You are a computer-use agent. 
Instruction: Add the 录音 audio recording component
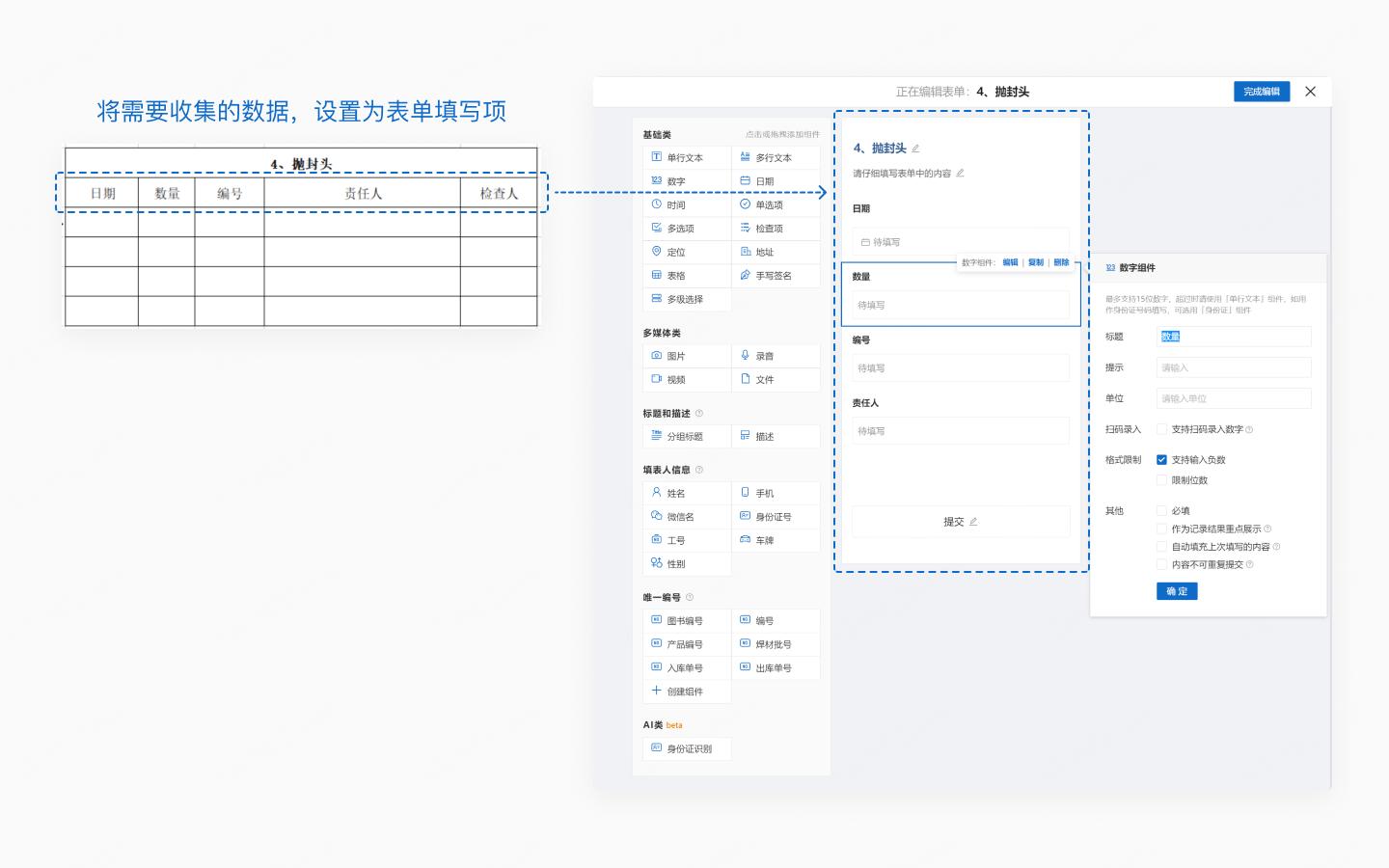coord(764,356)
